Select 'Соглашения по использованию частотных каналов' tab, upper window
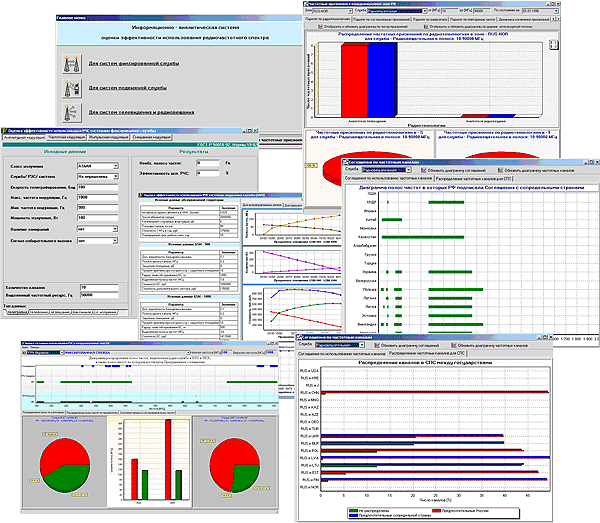The image size is (600, 523). 388,178
